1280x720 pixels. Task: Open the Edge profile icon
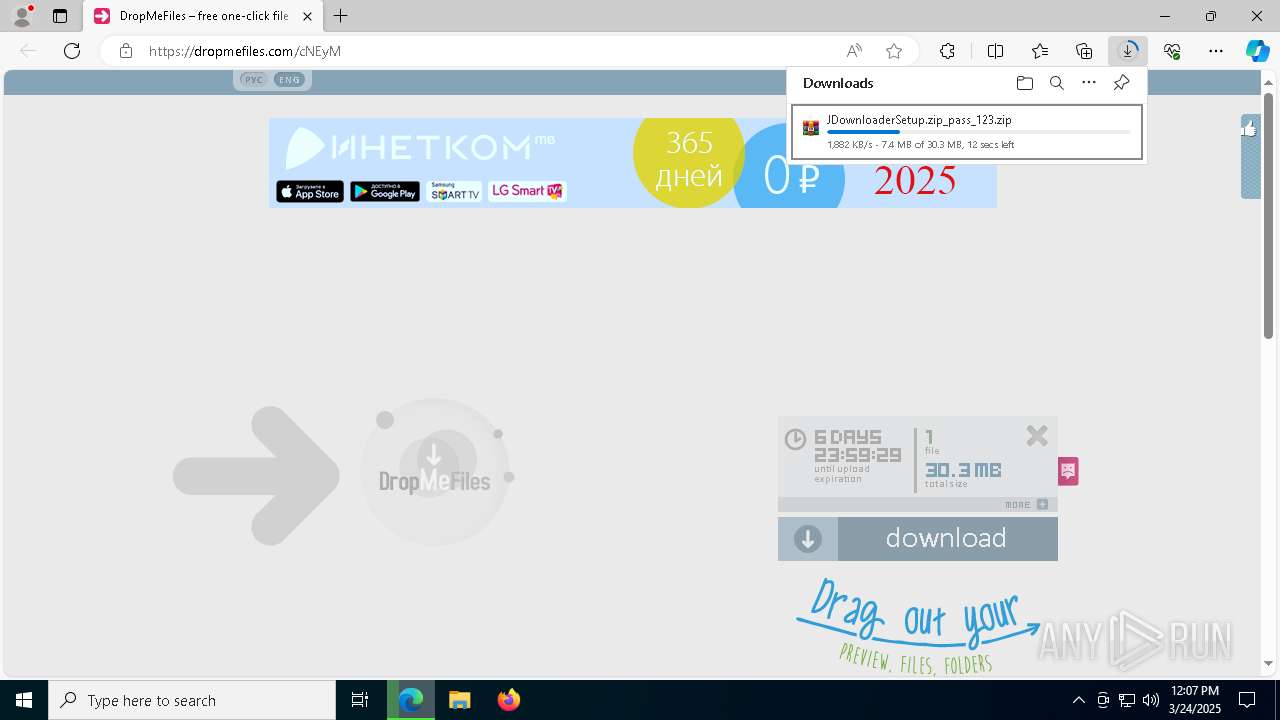tap(22, 16)
